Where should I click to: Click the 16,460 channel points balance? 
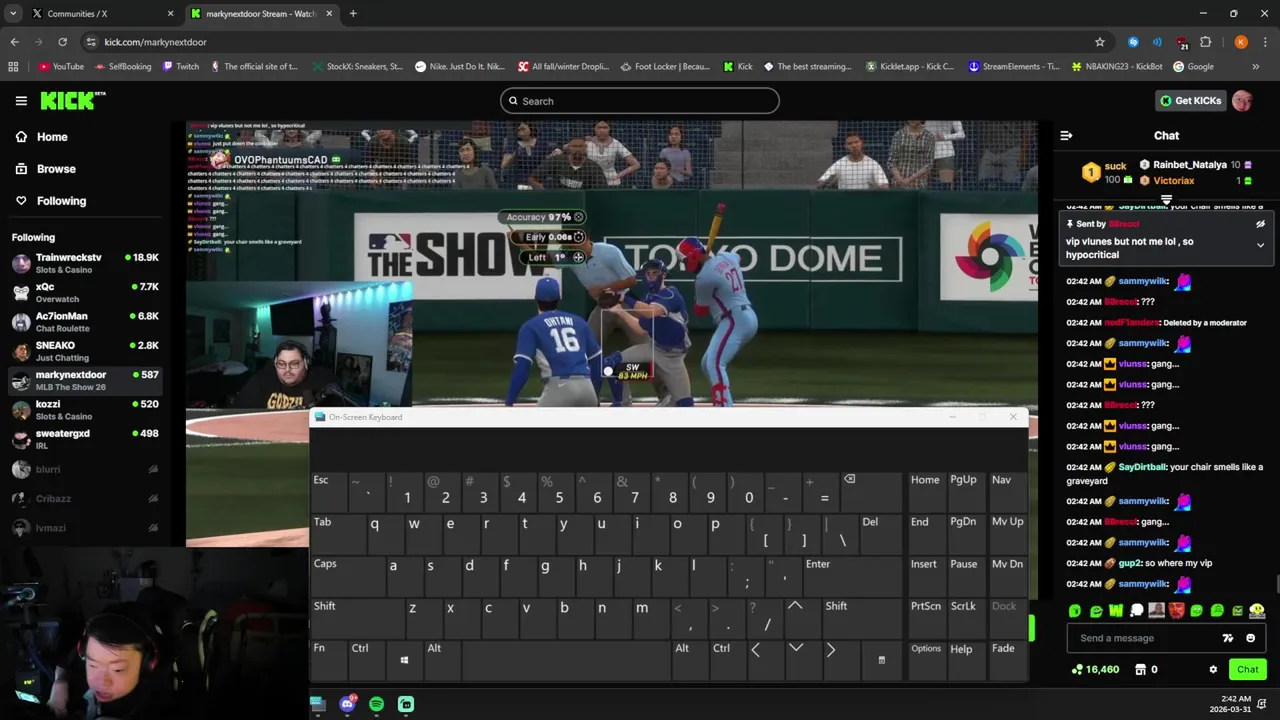click(x=1095, y=669)
